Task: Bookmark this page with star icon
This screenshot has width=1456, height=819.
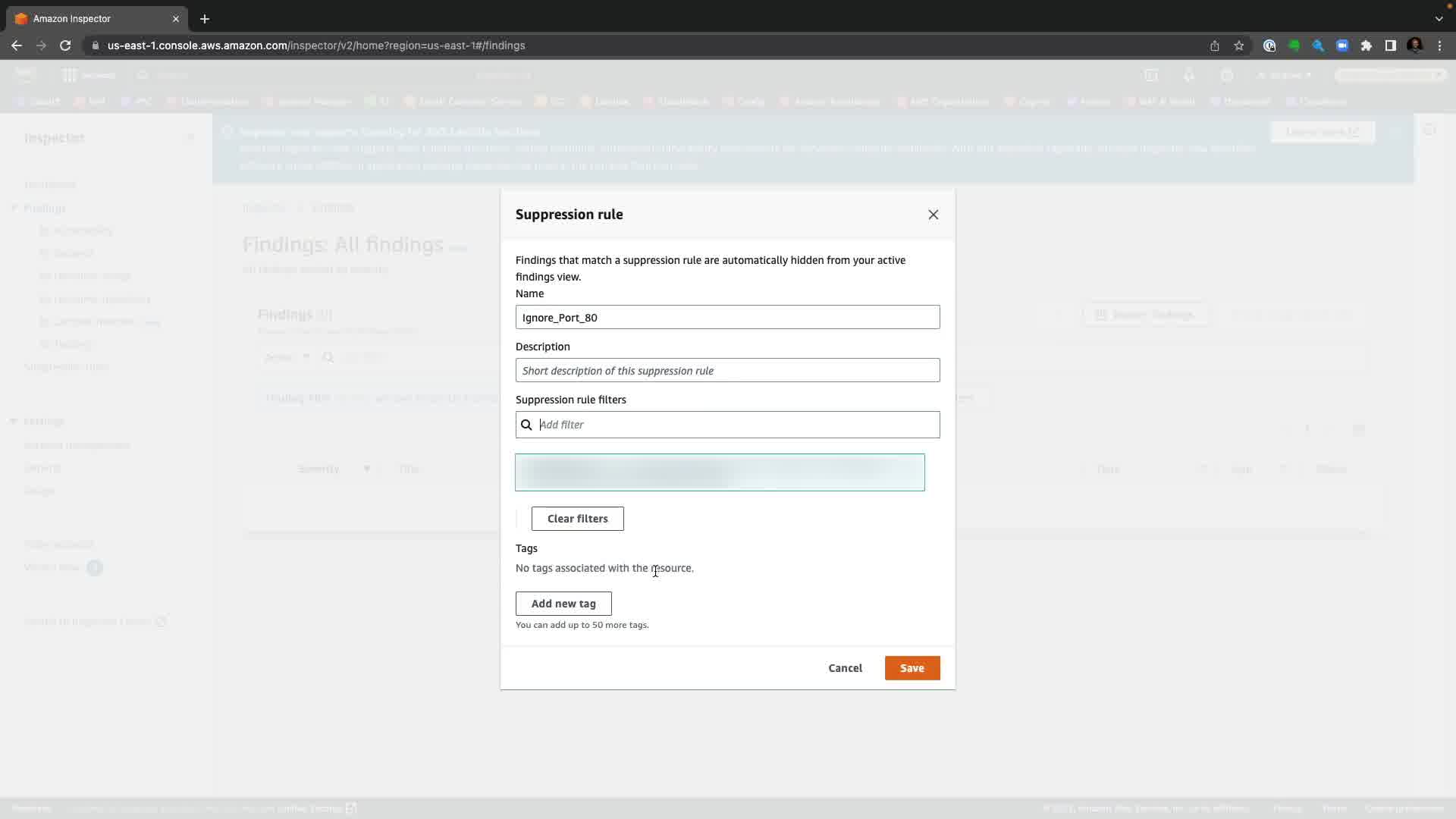Action: point(1239,45)
